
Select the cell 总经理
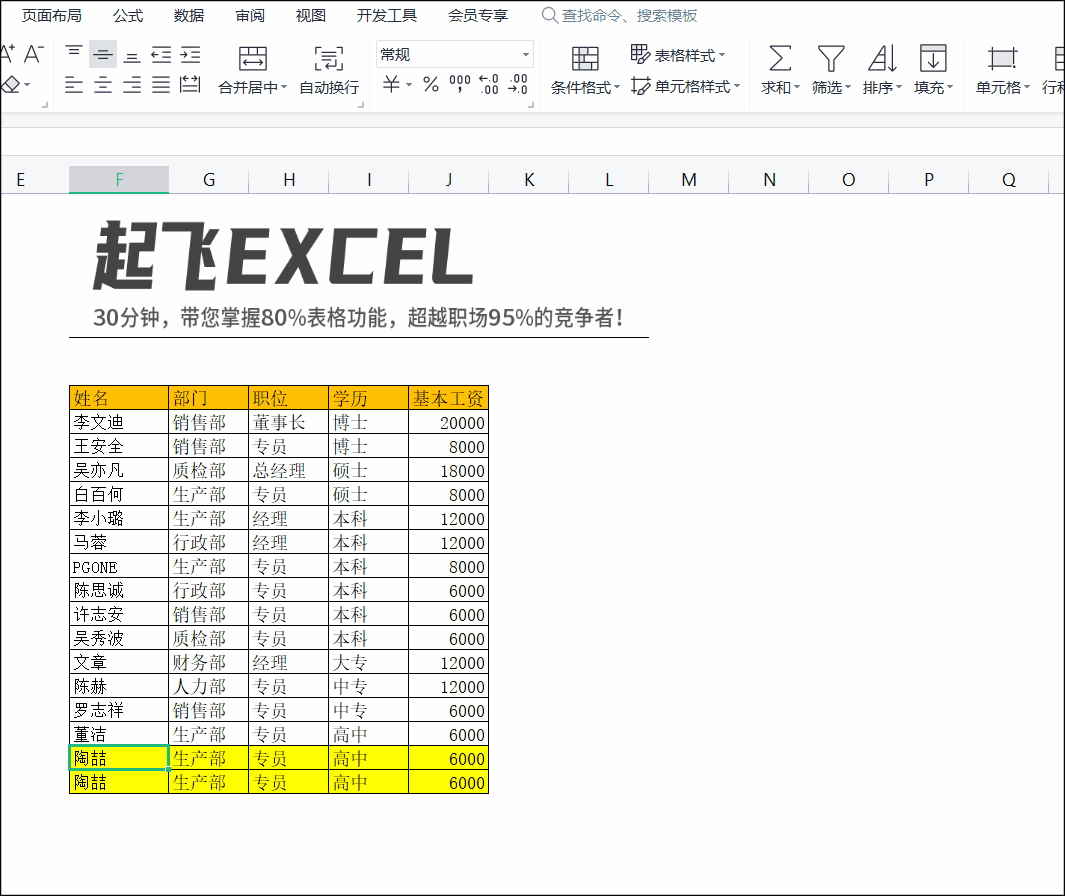289,470
